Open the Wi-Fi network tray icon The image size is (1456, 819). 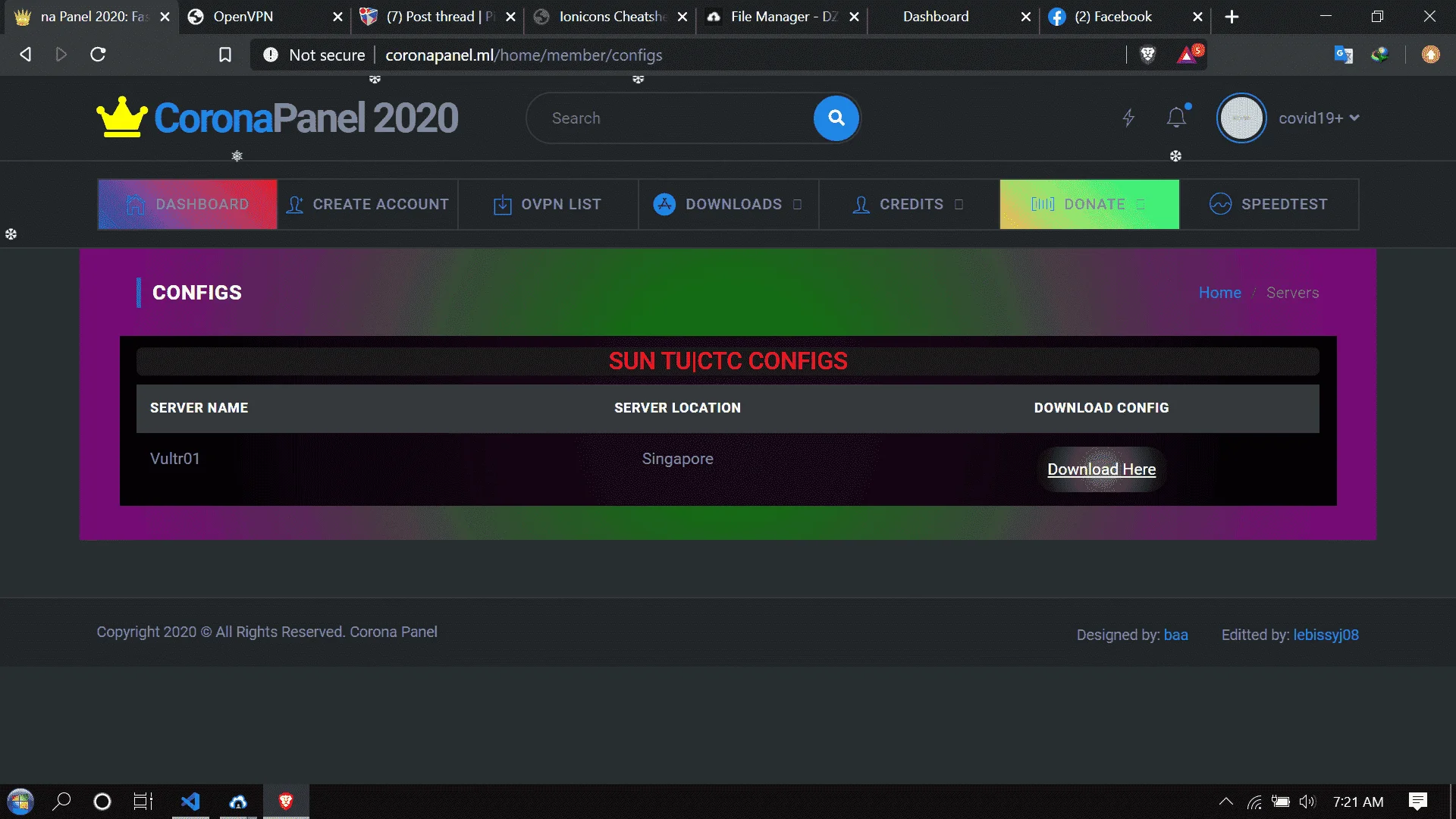1254,802
